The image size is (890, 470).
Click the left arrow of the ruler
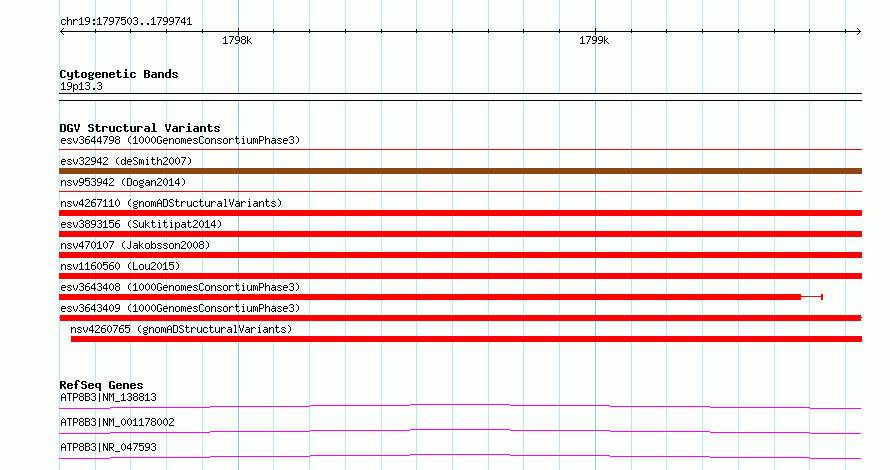tap(62, 32)
